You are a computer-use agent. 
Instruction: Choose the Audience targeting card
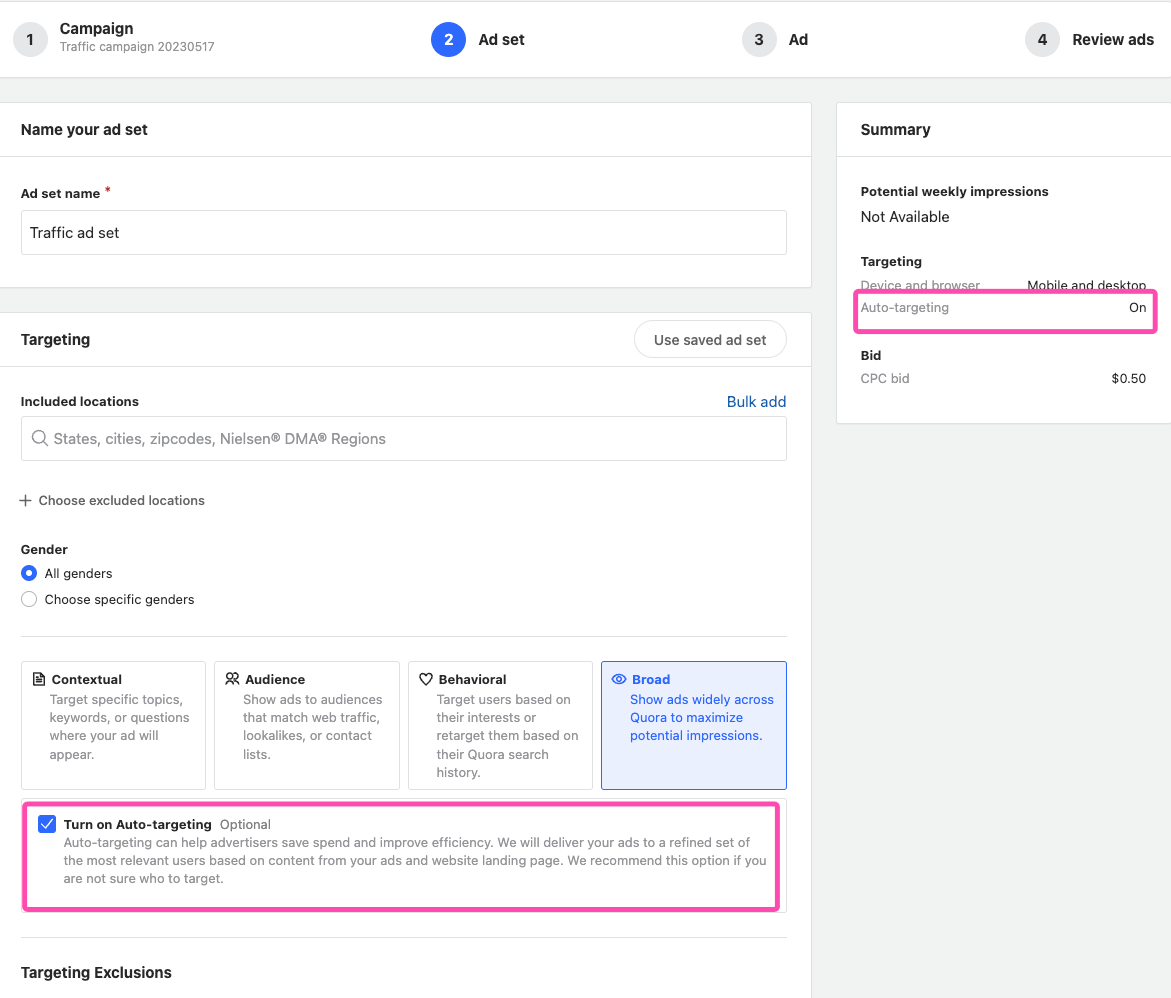pyautogui.click(x=306, y=725)
